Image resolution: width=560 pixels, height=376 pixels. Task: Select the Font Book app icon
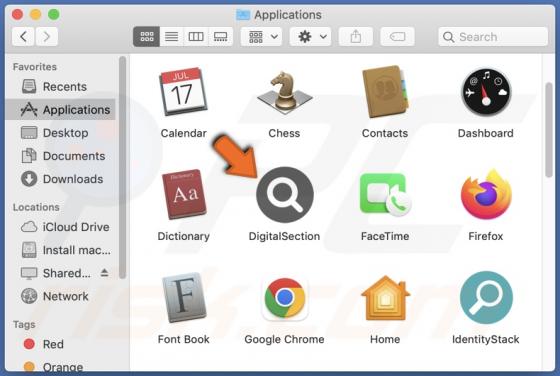point(184,297)
